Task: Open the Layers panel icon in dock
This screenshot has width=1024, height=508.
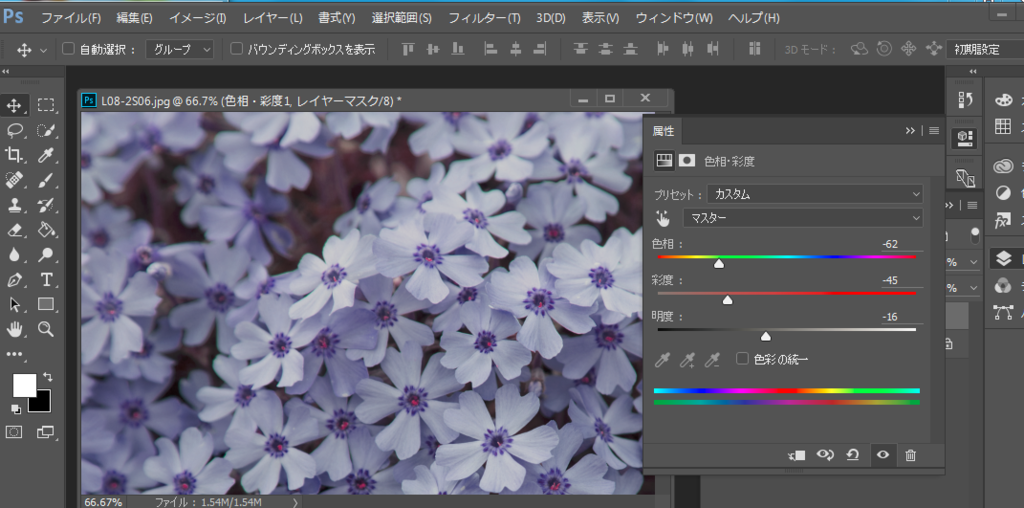Action: [1004, 259]
